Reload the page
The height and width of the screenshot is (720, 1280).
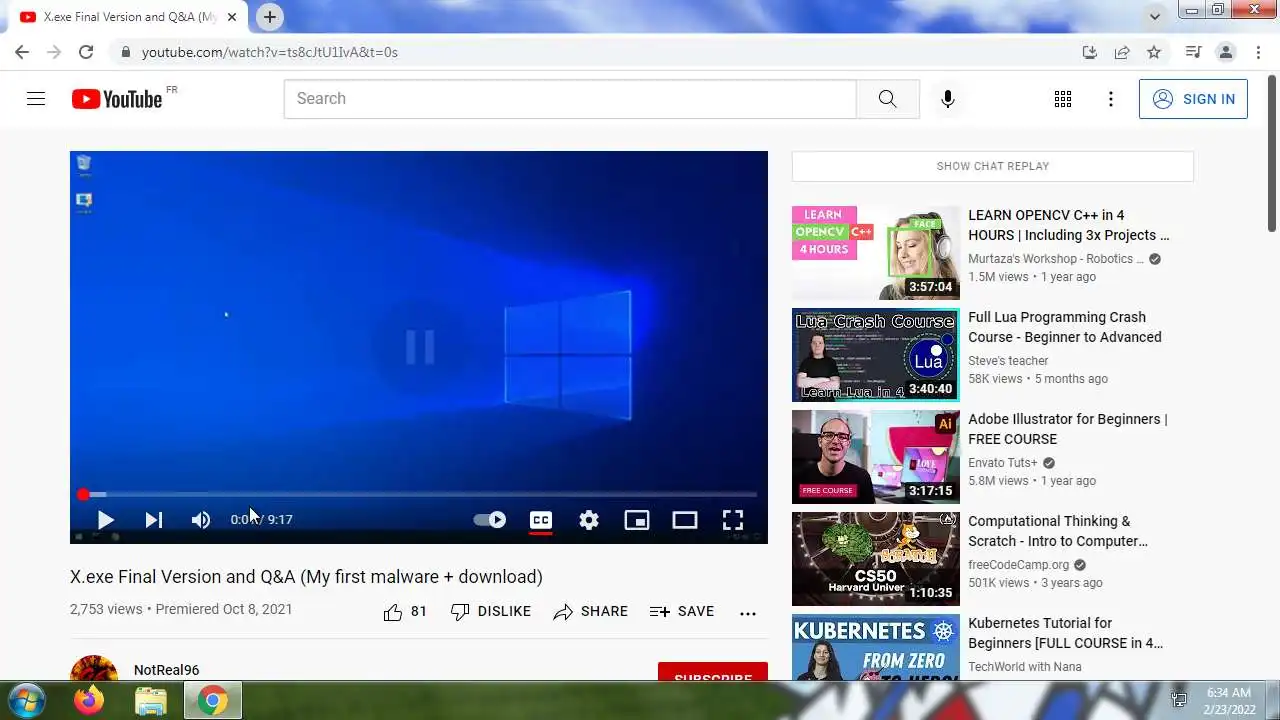tap(86, 52)
